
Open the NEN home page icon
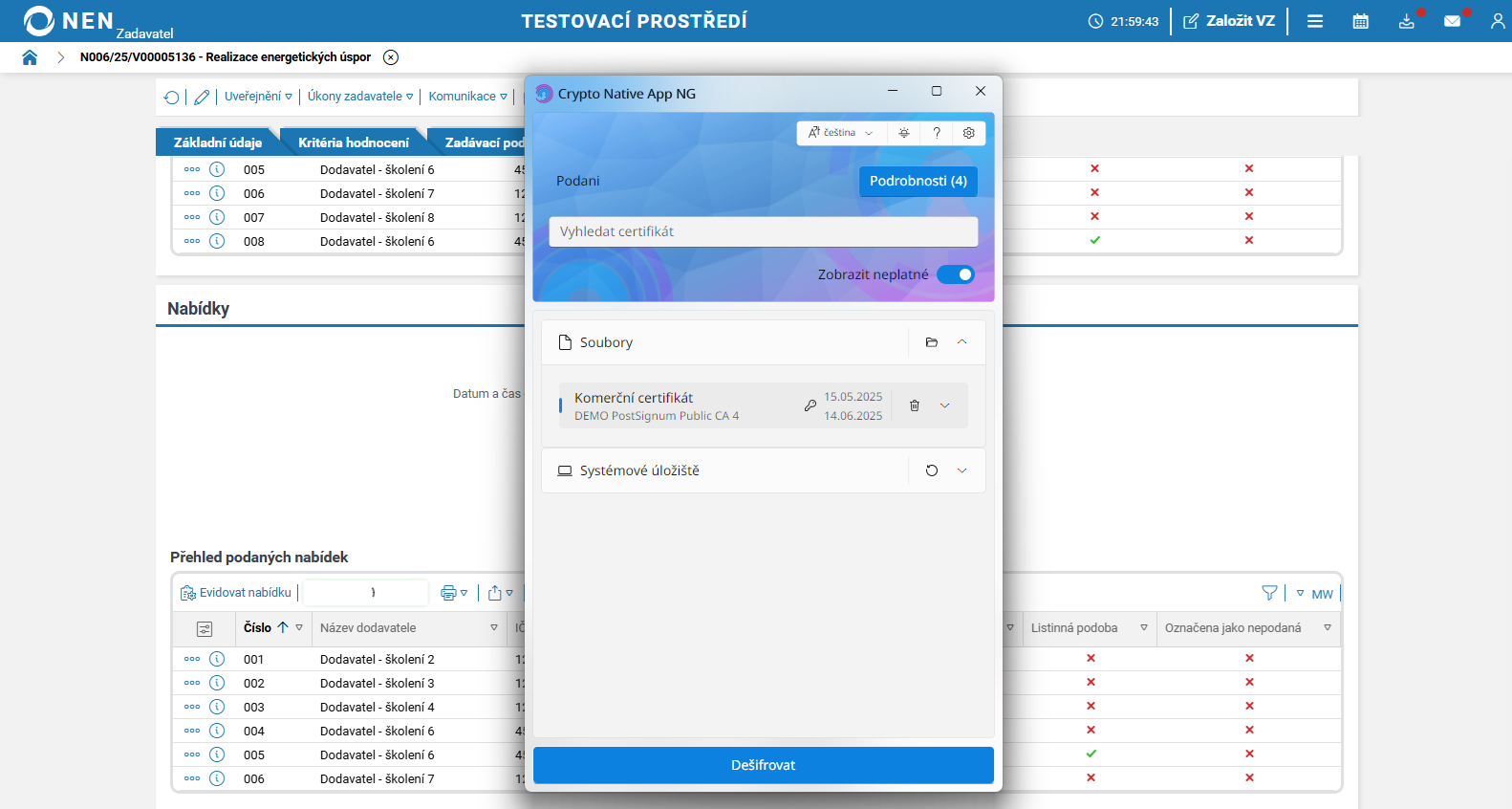pos(30,57)
